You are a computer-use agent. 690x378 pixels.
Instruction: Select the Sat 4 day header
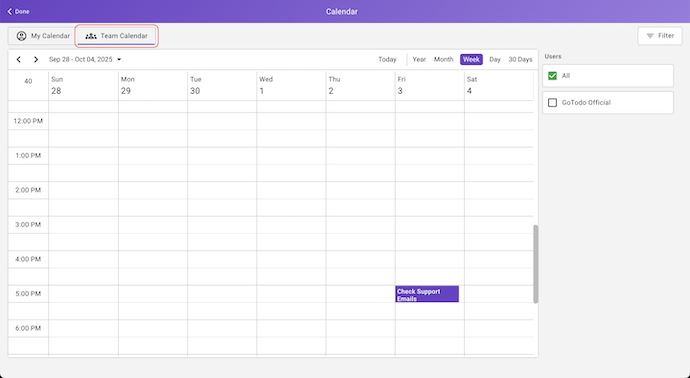point(499,85)
